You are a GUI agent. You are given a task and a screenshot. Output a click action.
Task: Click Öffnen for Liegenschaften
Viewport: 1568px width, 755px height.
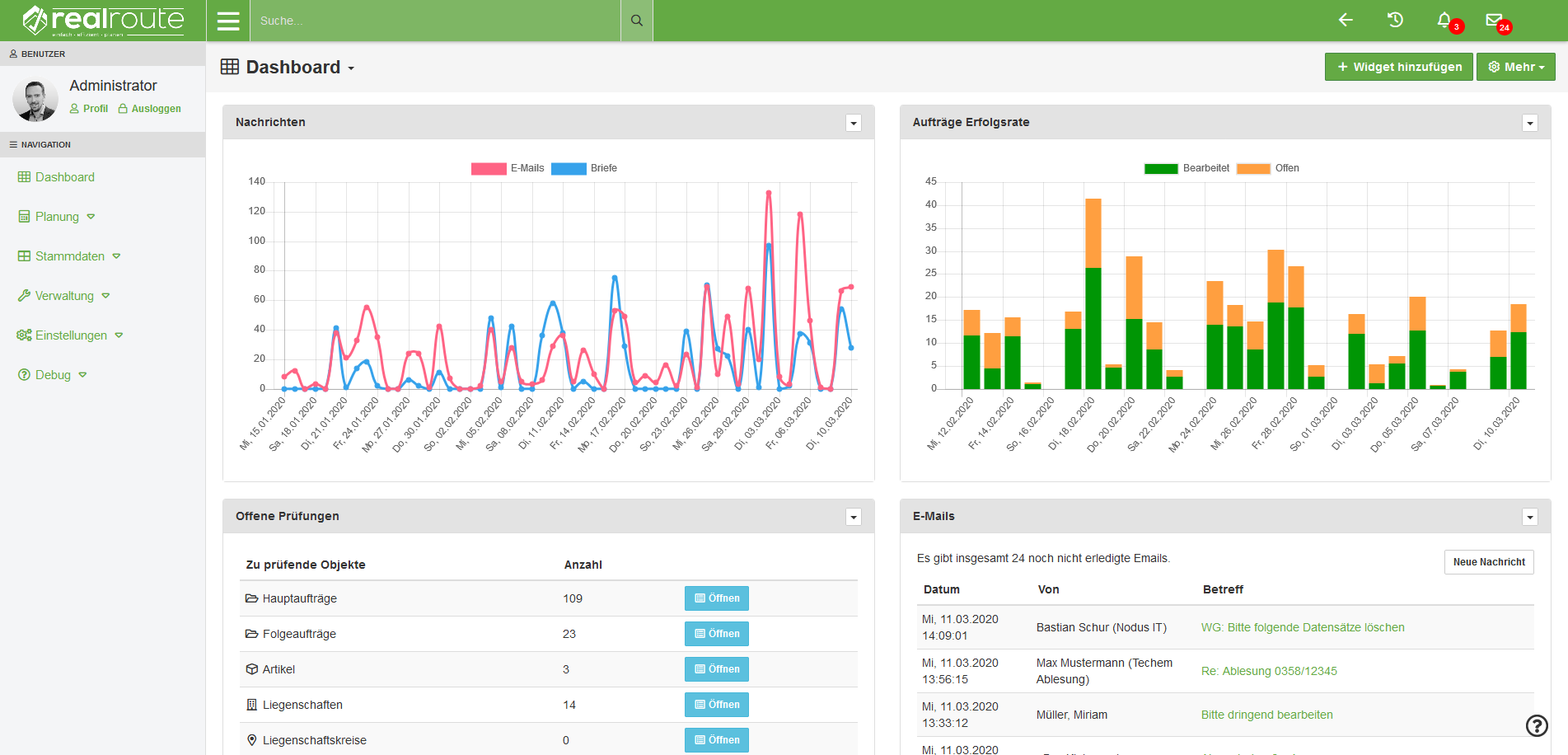click(717, 705)
